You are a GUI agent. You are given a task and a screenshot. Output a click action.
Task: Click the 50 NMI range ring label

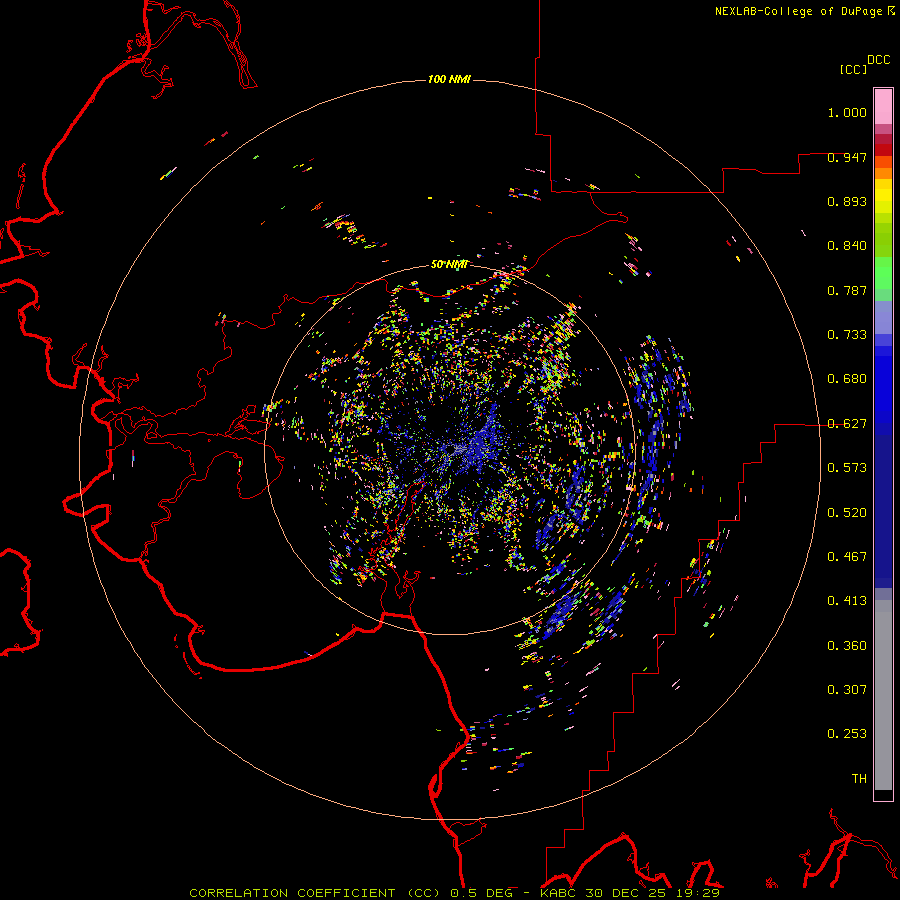tap(449, 265)
